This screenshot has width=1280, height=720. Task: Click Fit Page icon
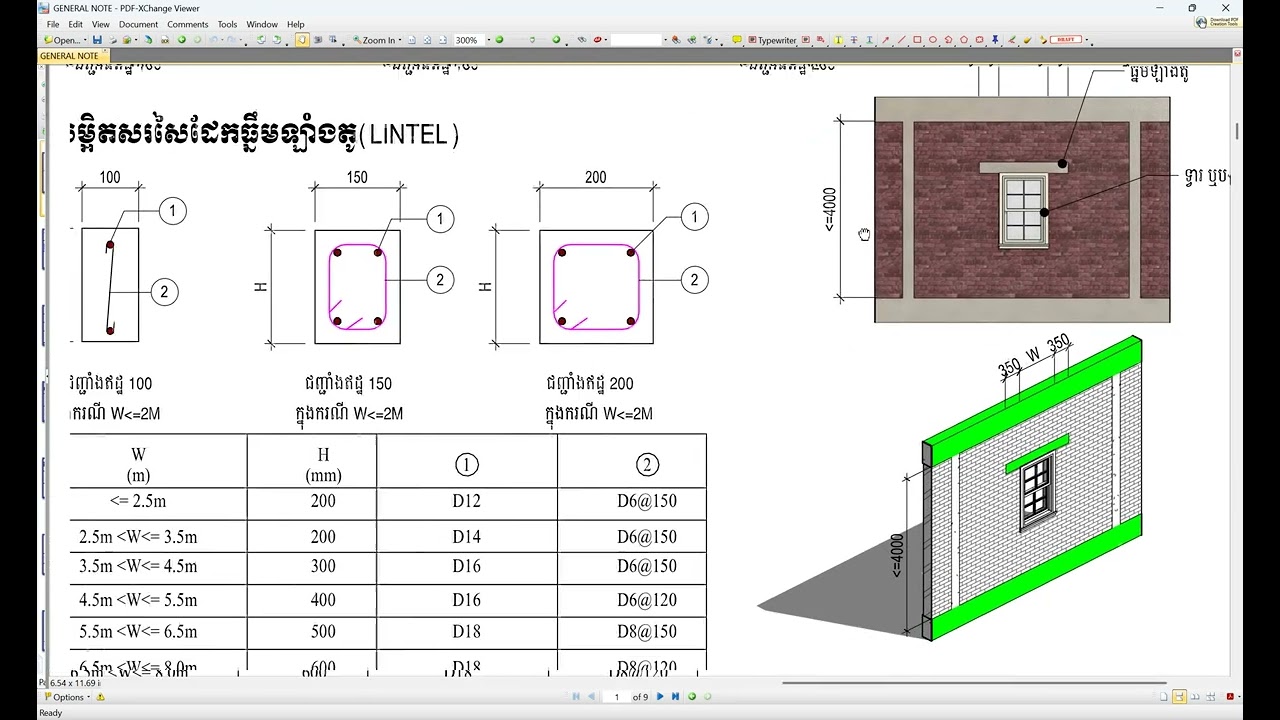pyautogui.click(x=427, y=40)
